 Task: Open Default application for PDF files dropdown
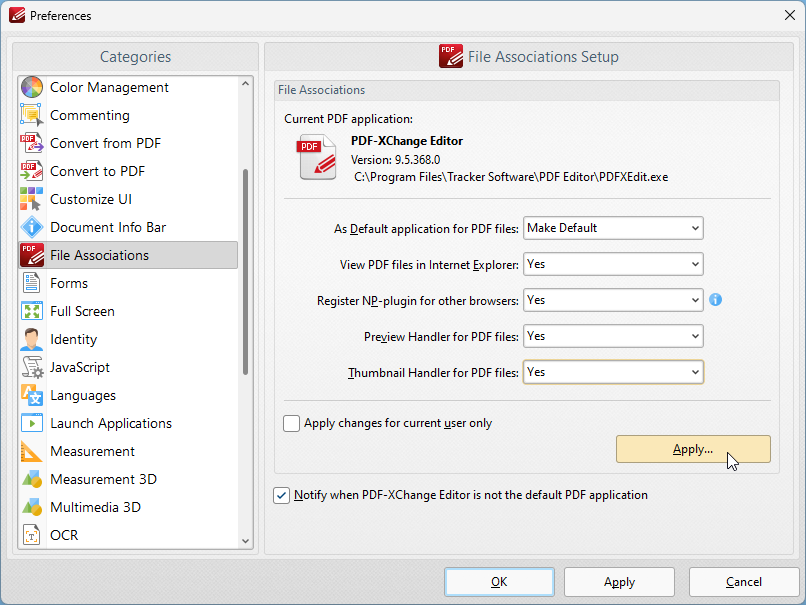(x=613, y=228)
